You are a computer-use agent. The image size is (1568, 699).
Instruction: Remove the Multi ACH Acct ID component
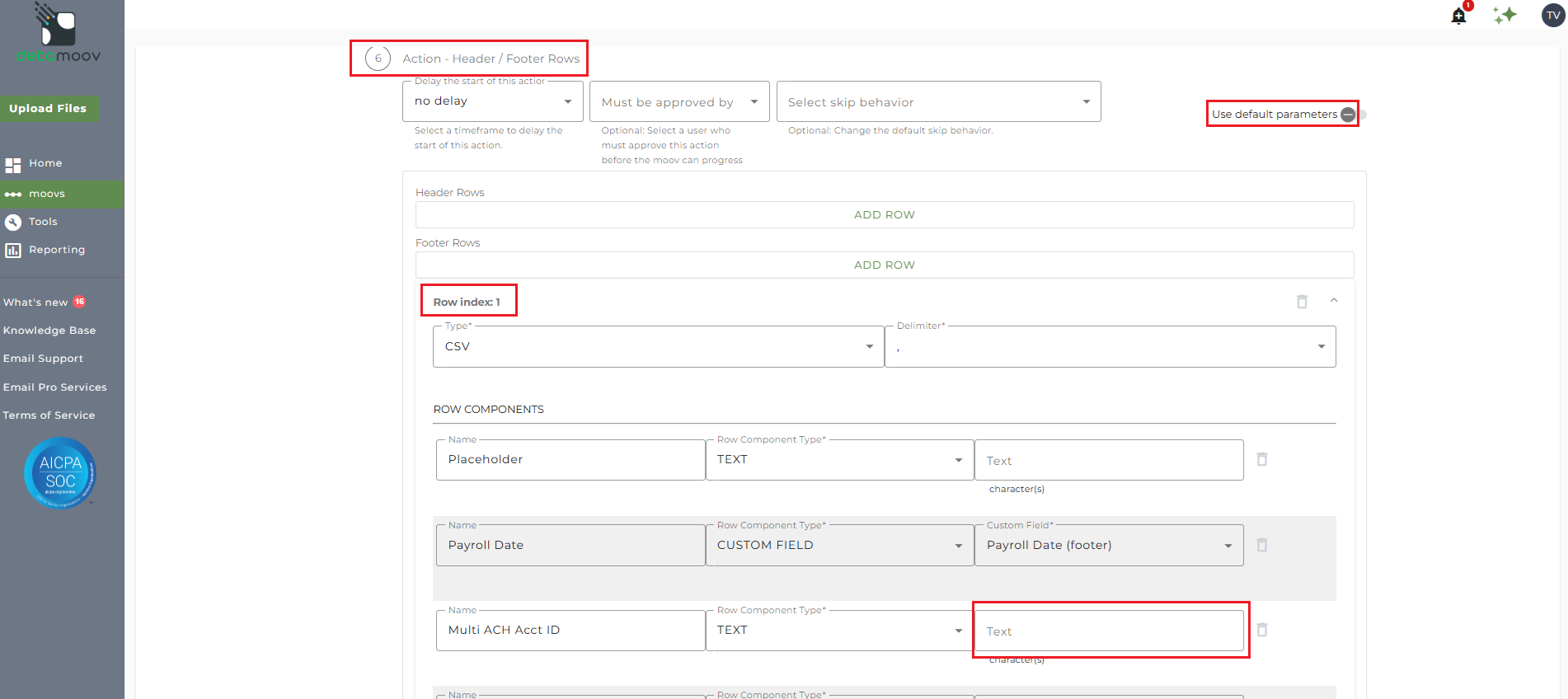pos(1261,630)
